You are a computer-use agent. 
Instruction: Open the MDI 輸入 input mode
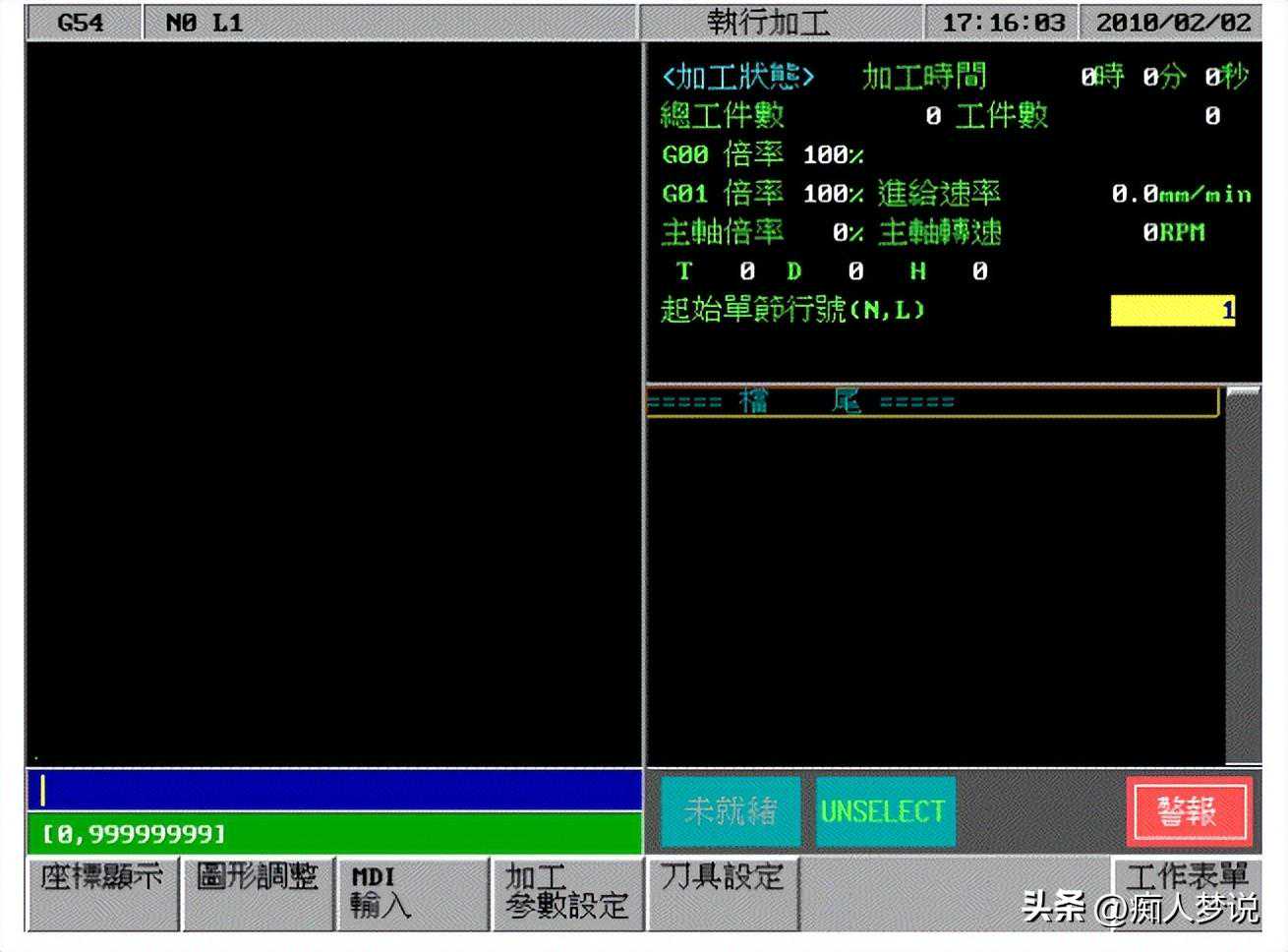click(x=412, y=892)
